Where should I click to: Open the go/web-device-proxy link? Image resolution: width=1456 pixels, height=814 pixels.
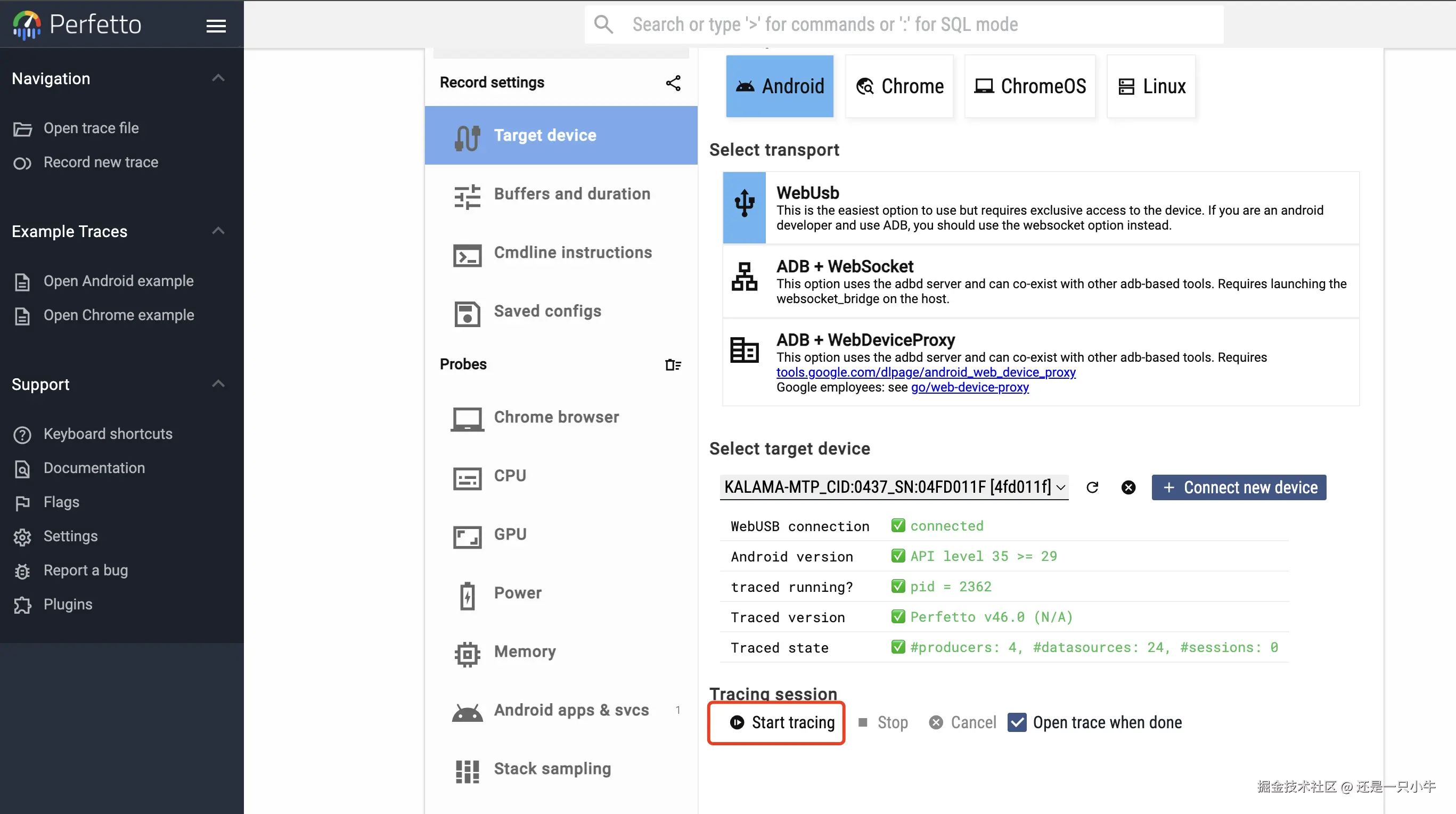pyautogui.click(x=969, y=387)
